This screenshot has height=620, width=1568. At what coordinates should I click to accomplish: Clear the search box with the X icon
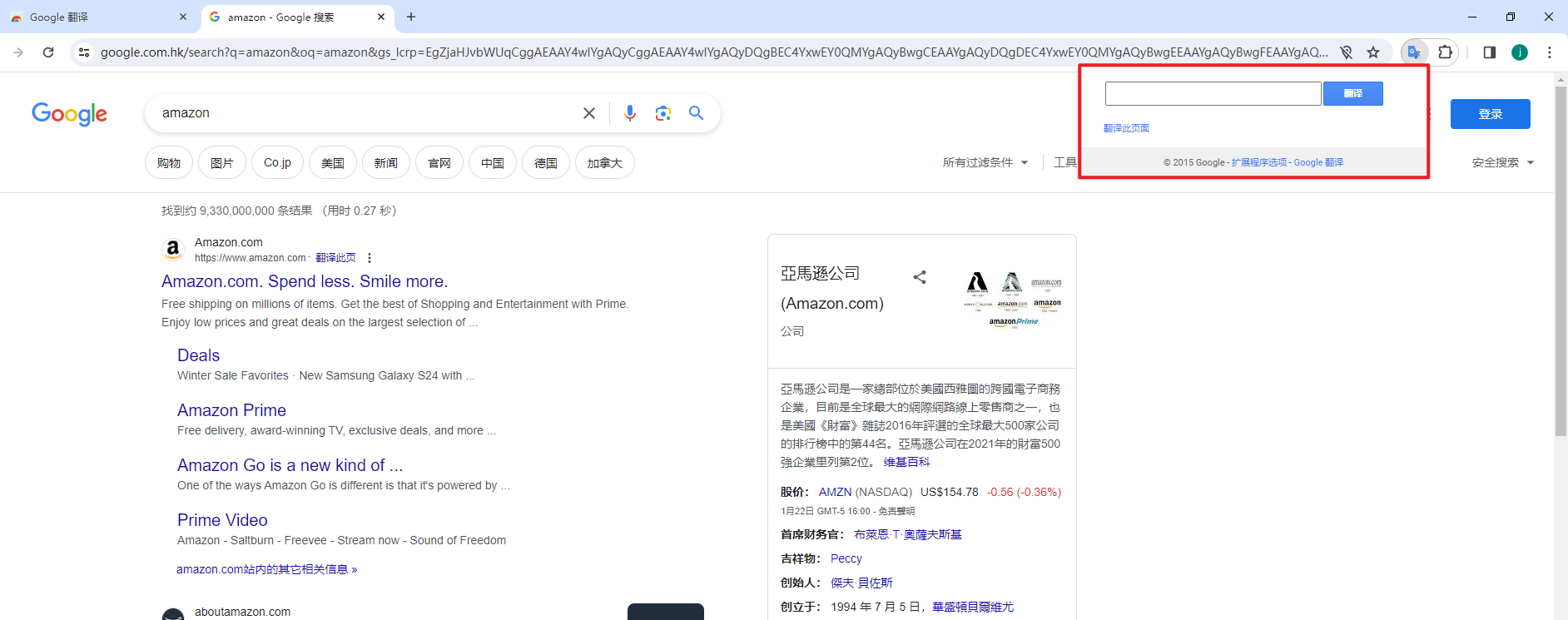click(x=589, y=113)
